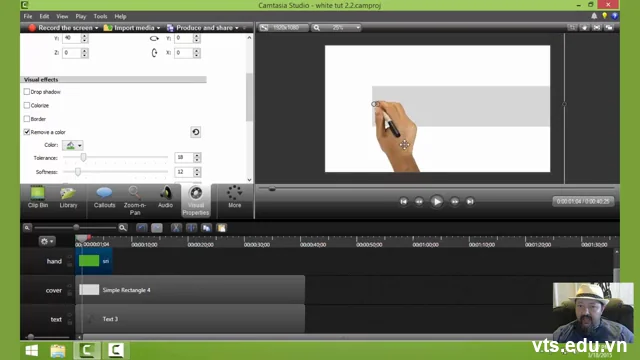
Task: Expand Produce and share dropdown arrow
Action: coord(237,28)
